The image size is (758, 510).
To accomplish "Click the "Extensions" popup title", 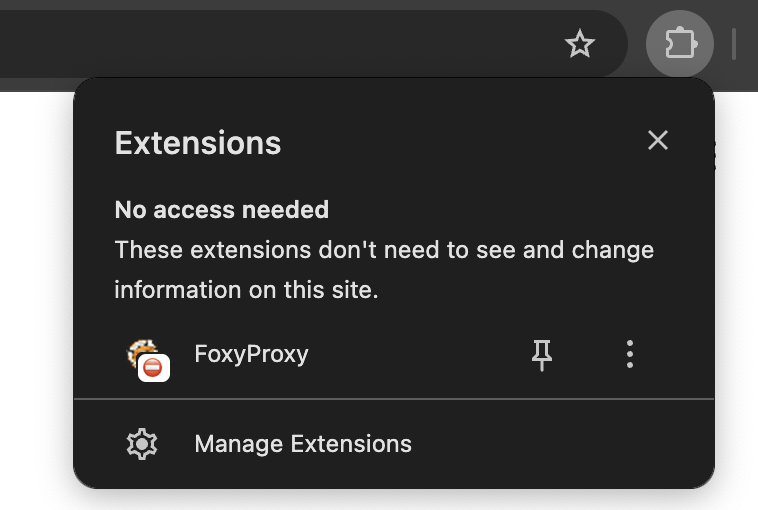I will [198, 143].
